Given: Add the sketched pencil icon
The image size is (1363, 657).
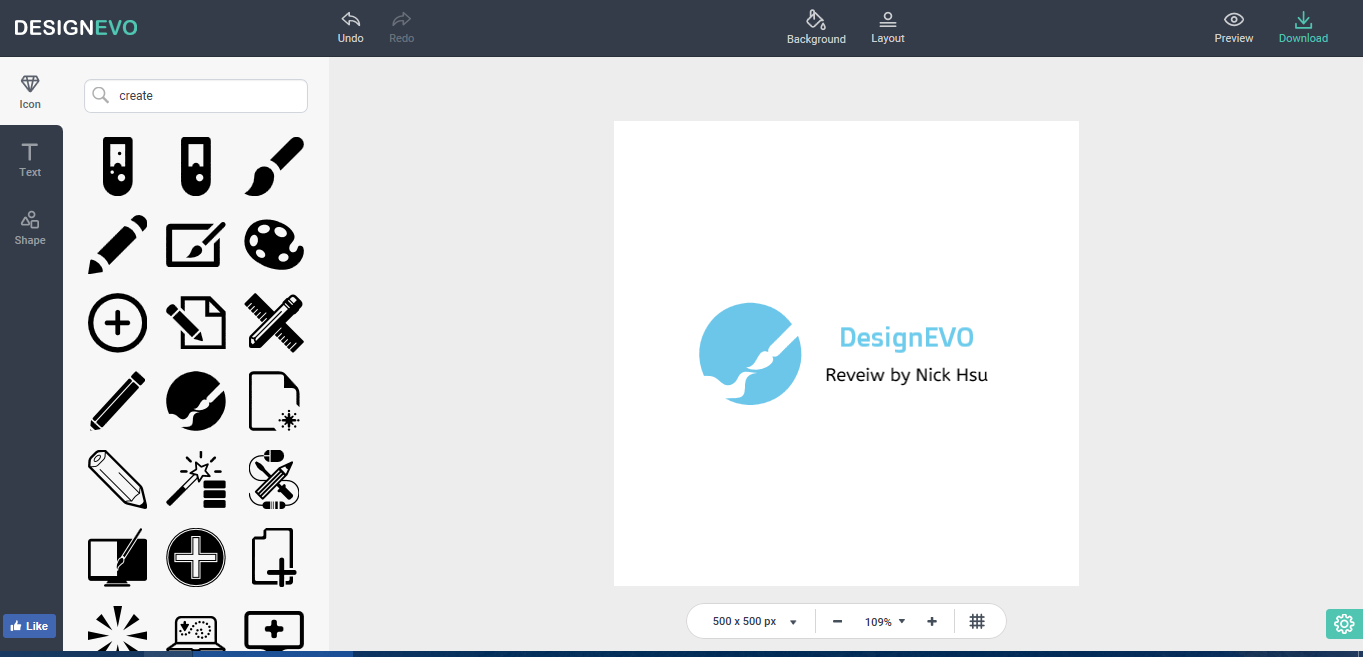Looking at the screenshot, I should coord(118,479).
